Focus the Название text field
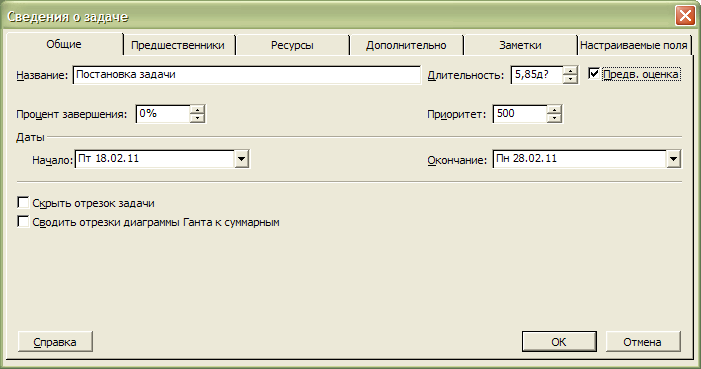Screen dimensions: 701x369 (247, 75)
